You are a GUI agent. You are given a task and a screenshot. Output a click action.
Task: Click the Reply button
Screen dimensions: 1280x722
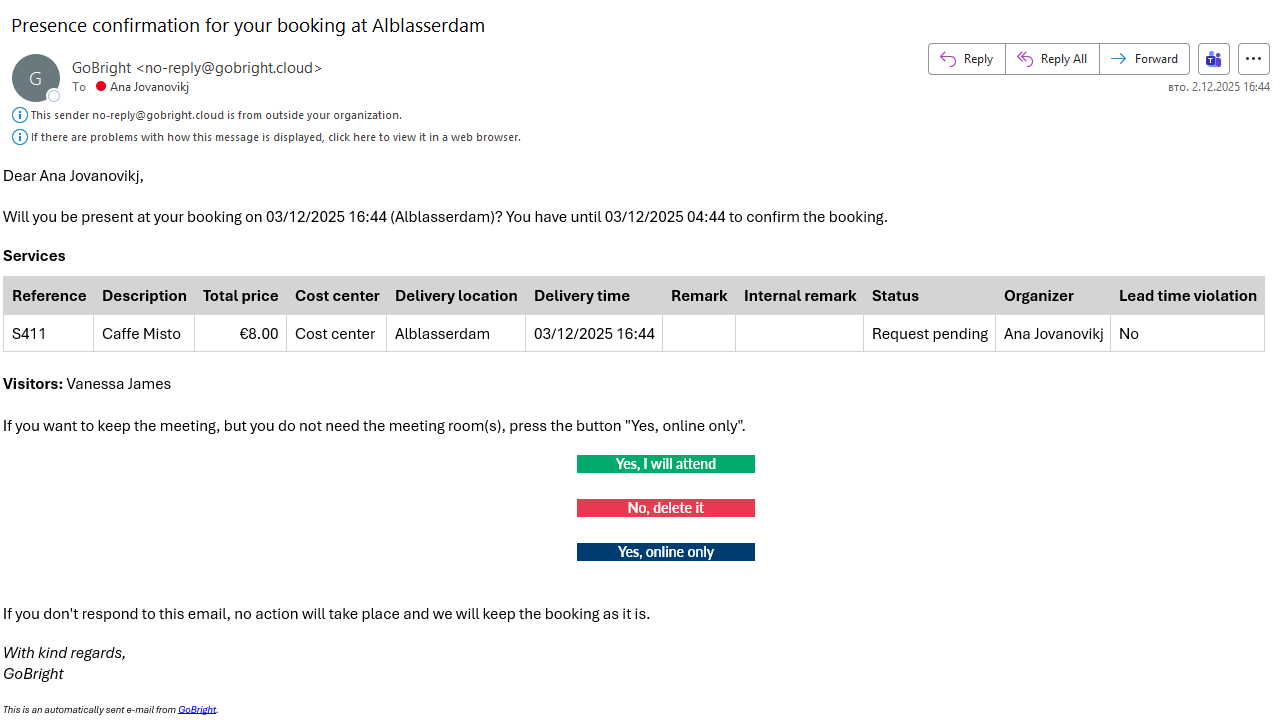click(x=966, y=59)
